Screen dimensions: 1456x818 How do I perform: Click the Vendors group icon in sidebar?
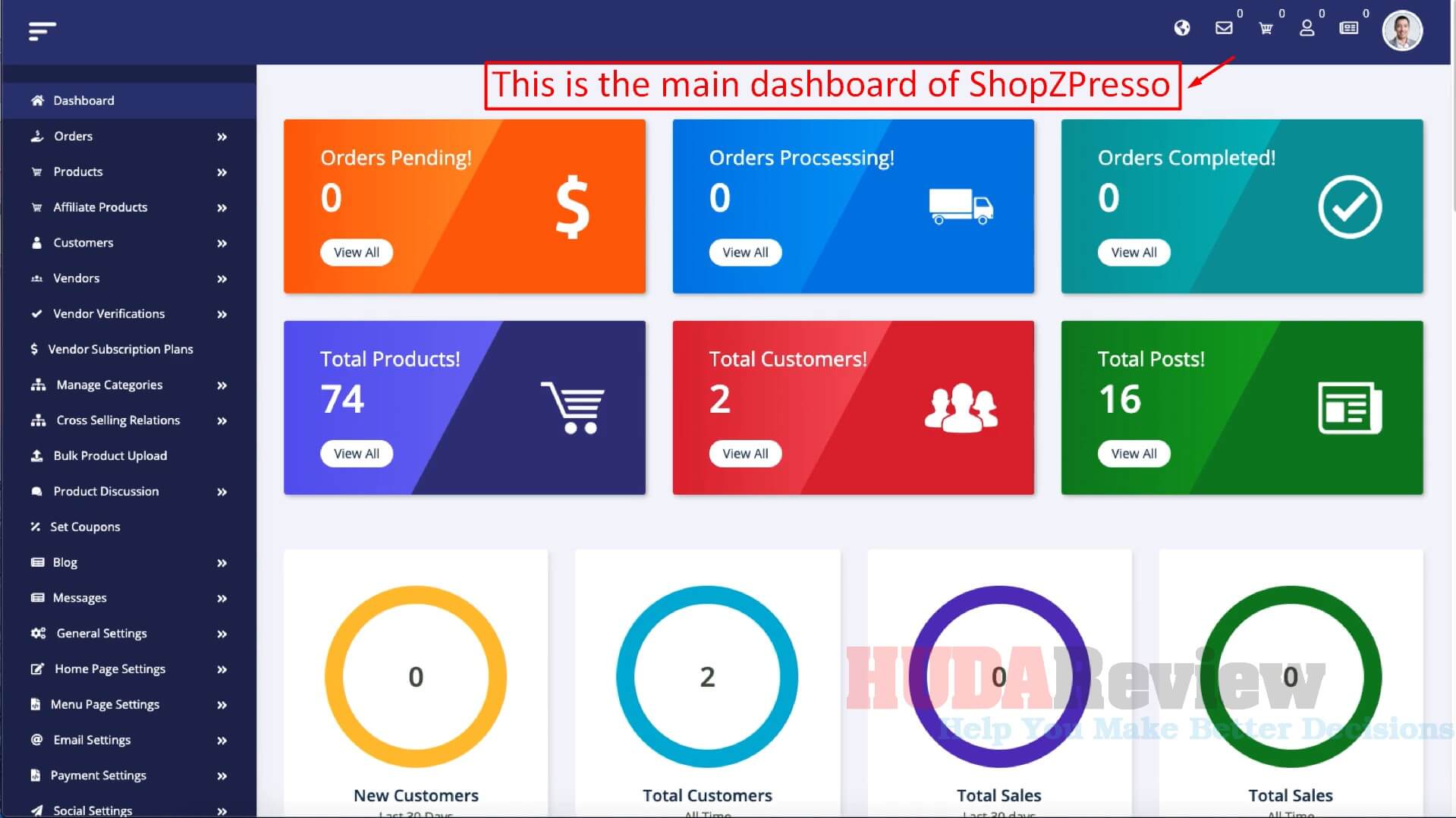(36, 278)
